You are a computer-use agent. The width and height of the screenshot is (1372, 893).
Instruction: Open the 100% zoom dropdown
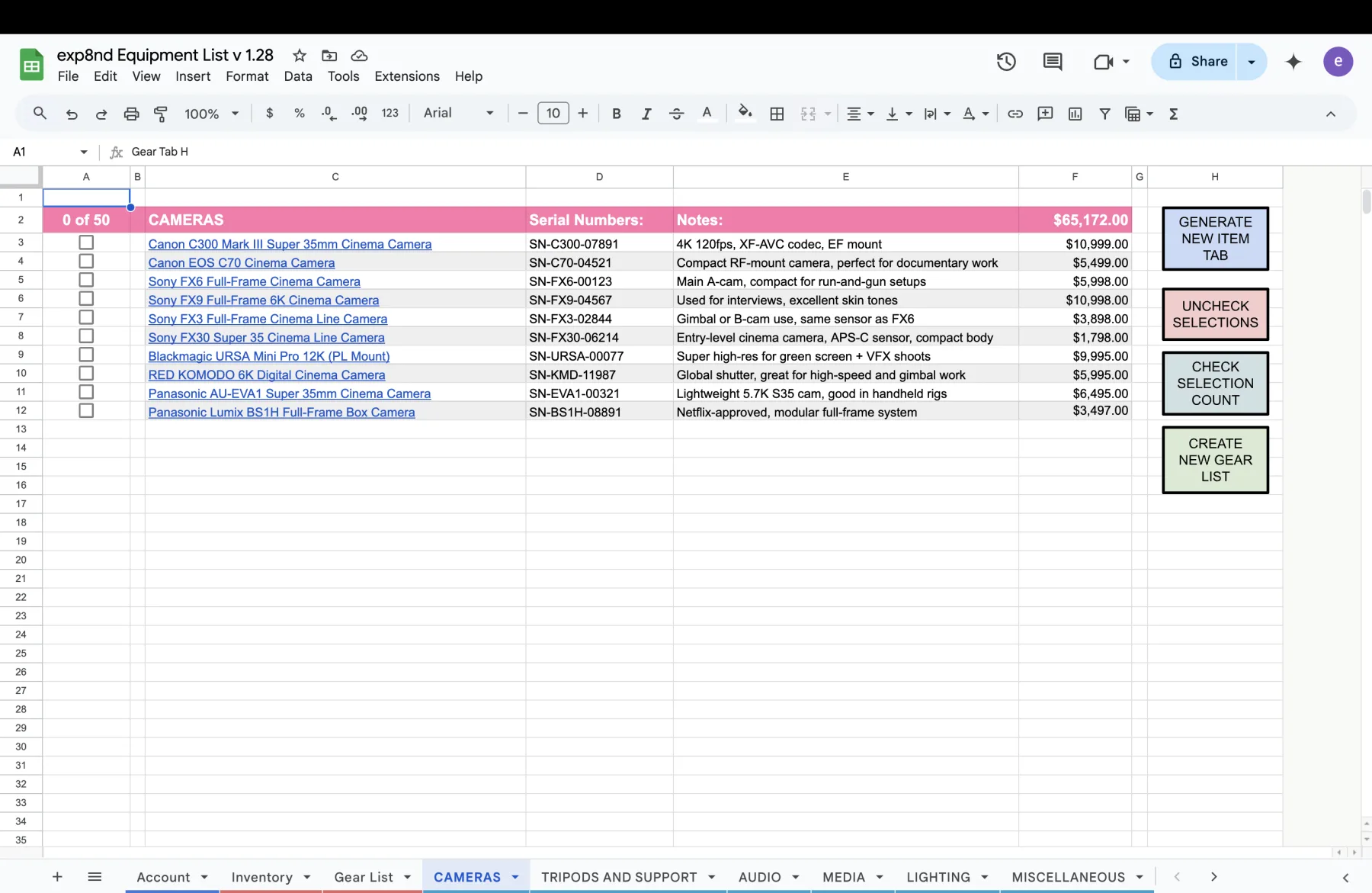(x=212, y=114)
